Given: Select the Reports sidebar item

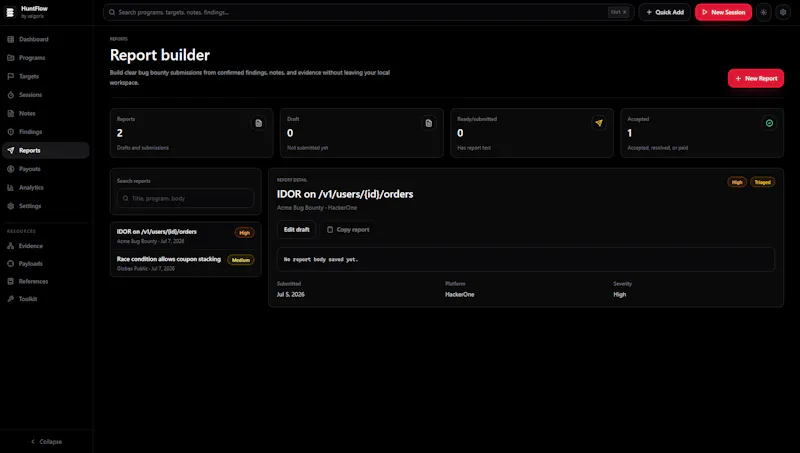Looking at the screenshot, I should click(46, 150).
